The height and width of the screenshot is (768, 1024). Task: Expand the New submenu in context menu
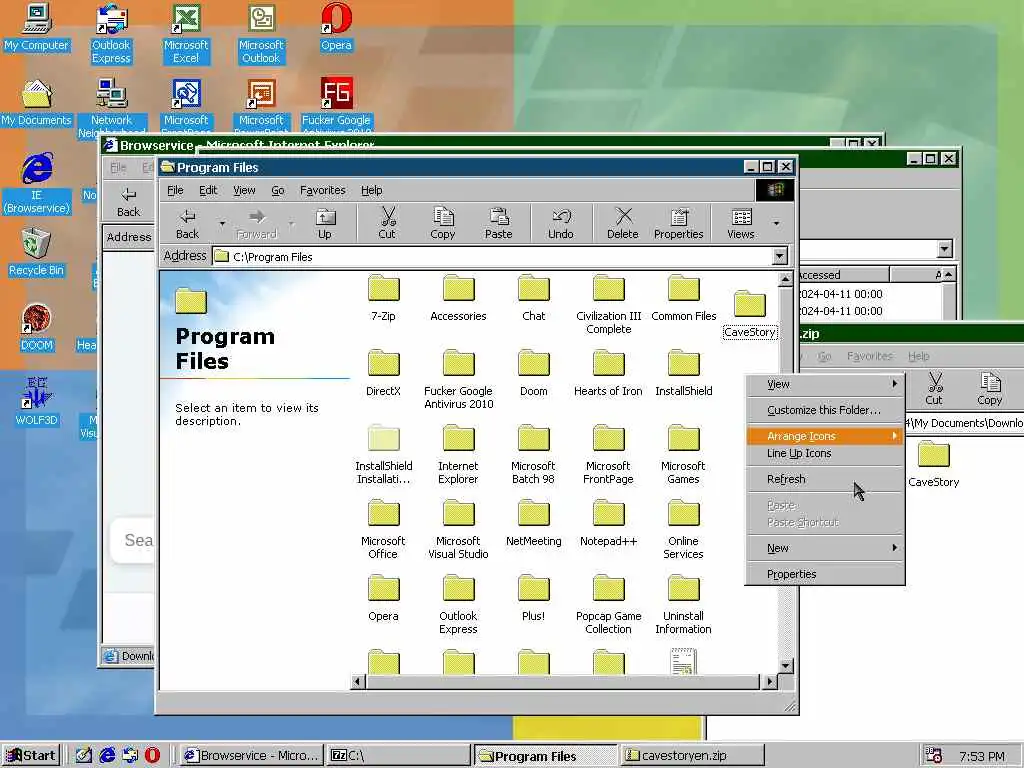[x=825, y=548]
